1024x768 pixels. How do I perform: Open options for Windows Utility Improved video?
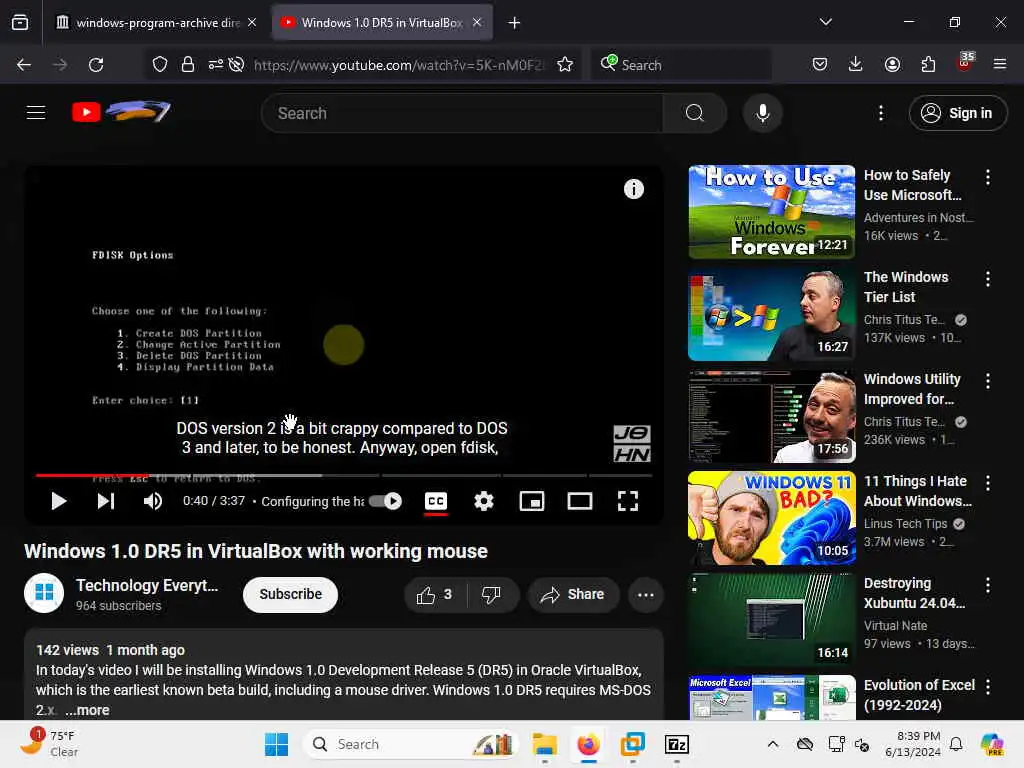[987, 381]
